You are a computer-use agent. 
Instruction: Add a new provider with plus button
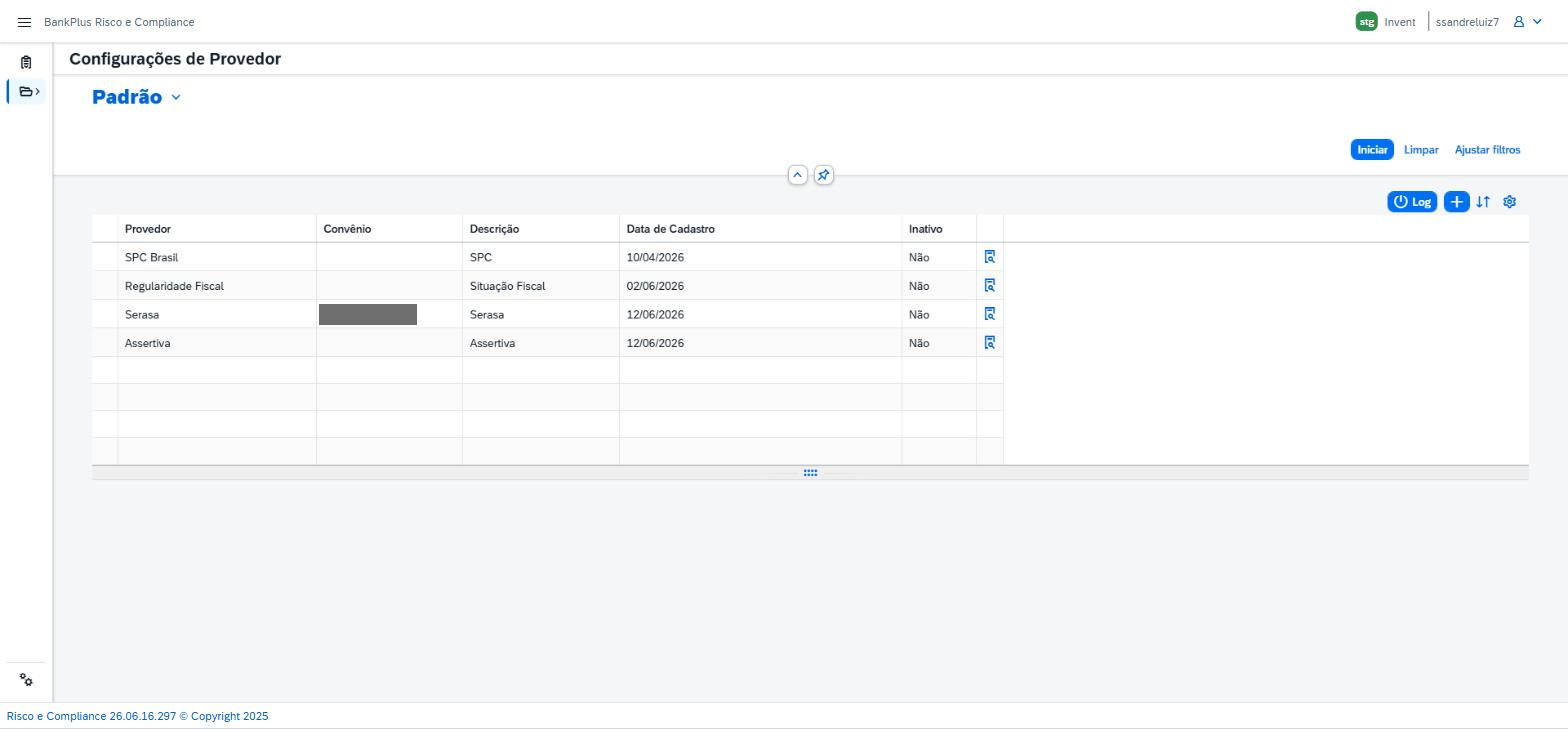1457,202
